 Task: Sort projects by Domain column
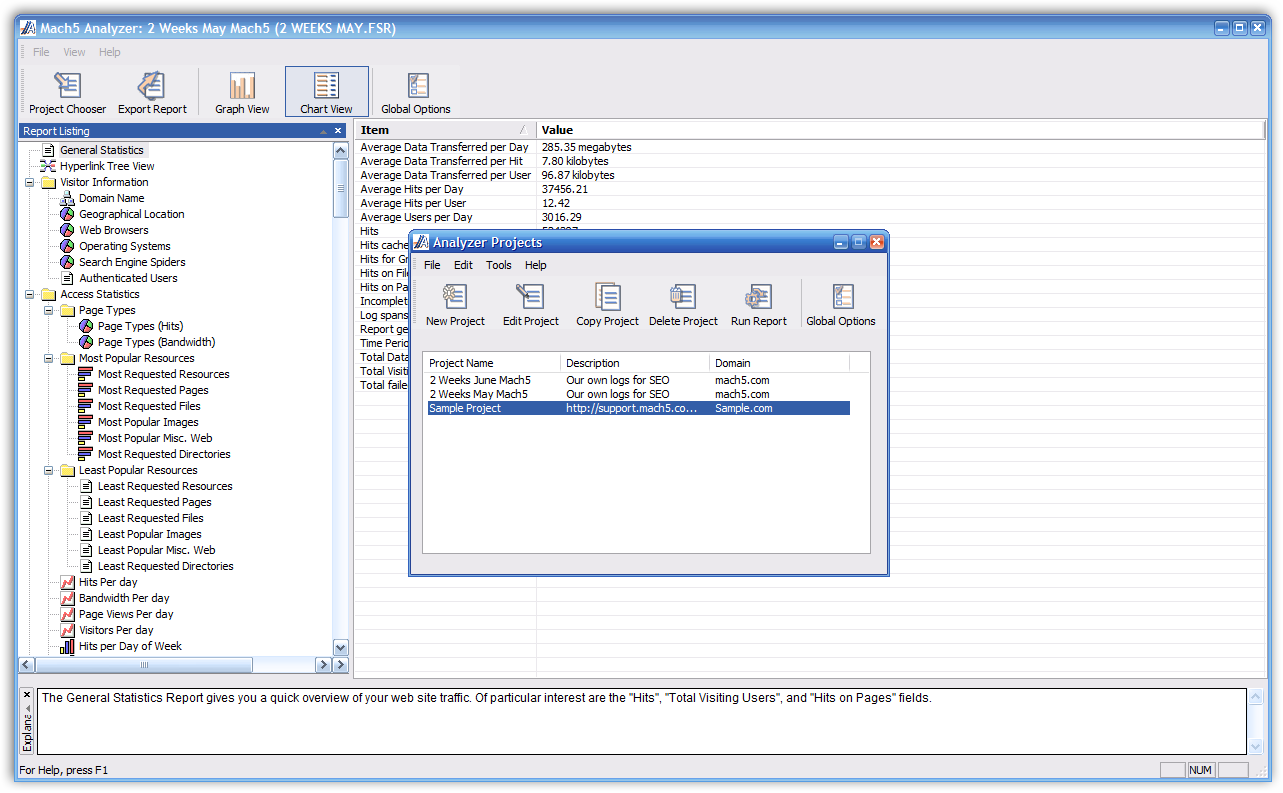click(x=780, y=363)
